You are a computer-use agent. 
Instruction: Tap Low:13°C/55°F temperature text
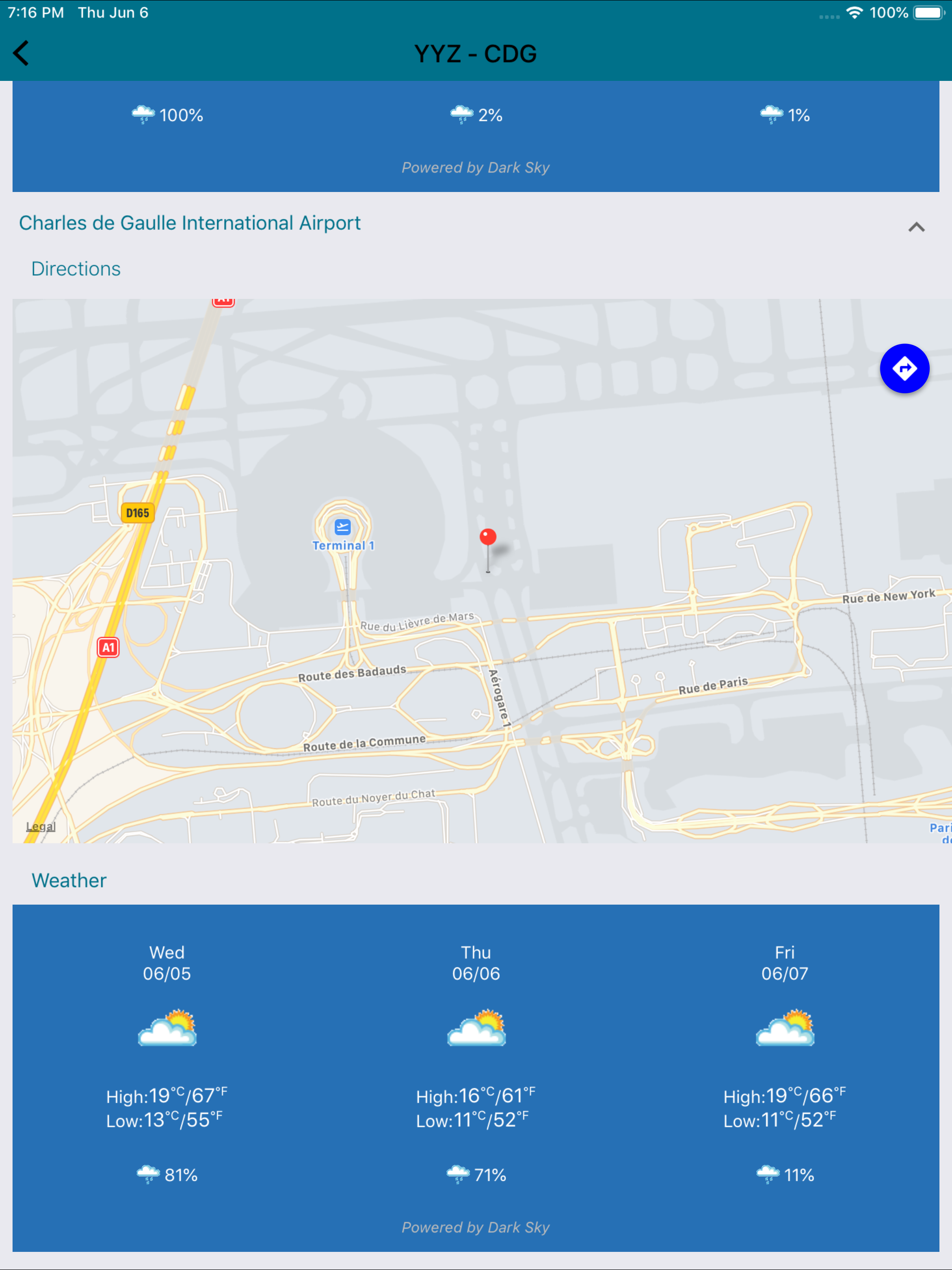tap(164, 1119)
